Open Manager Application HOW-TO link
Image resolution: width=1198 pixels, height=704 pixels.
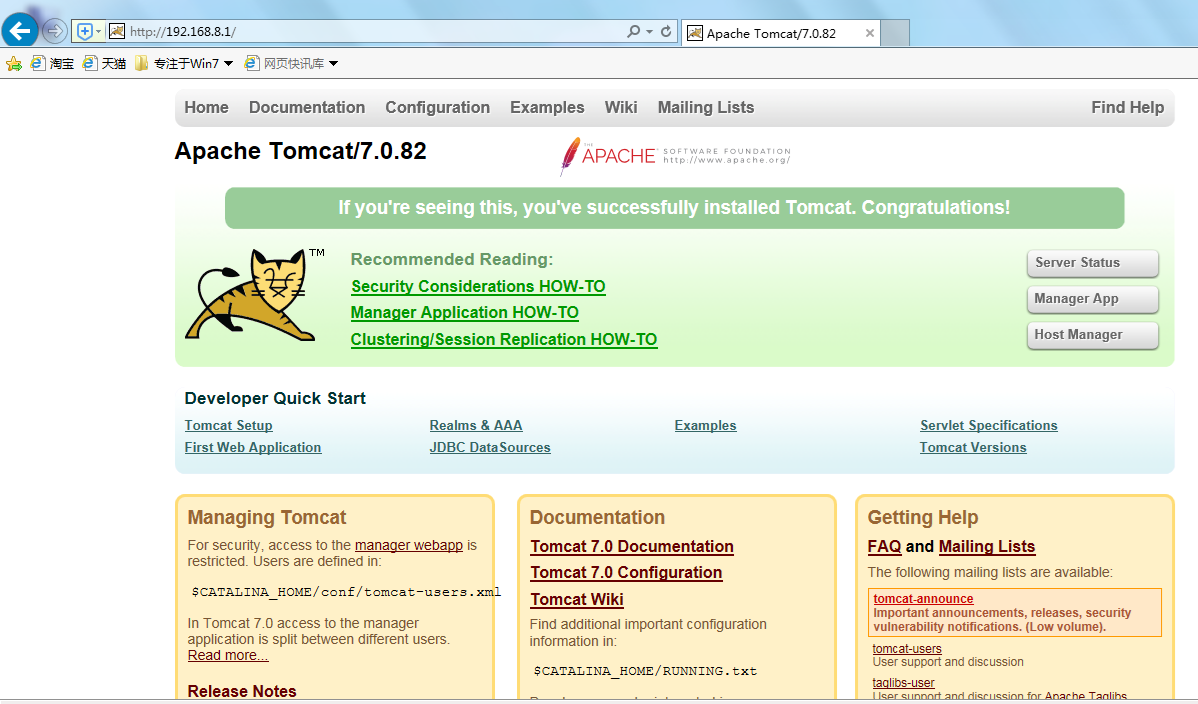point(465,313)
